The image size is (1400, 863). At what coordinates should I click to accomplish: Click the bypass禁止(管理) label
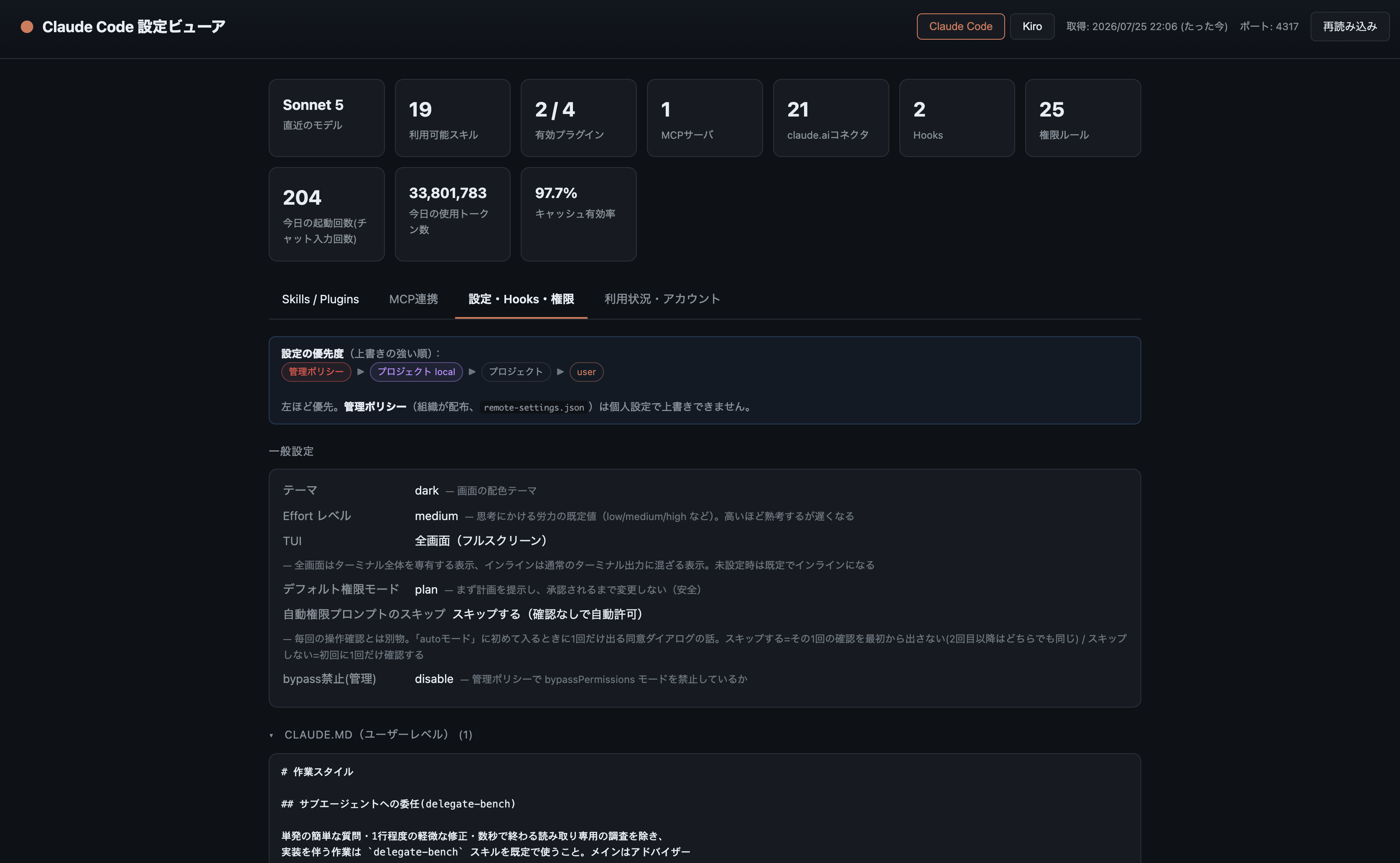[x=329, y=679]
